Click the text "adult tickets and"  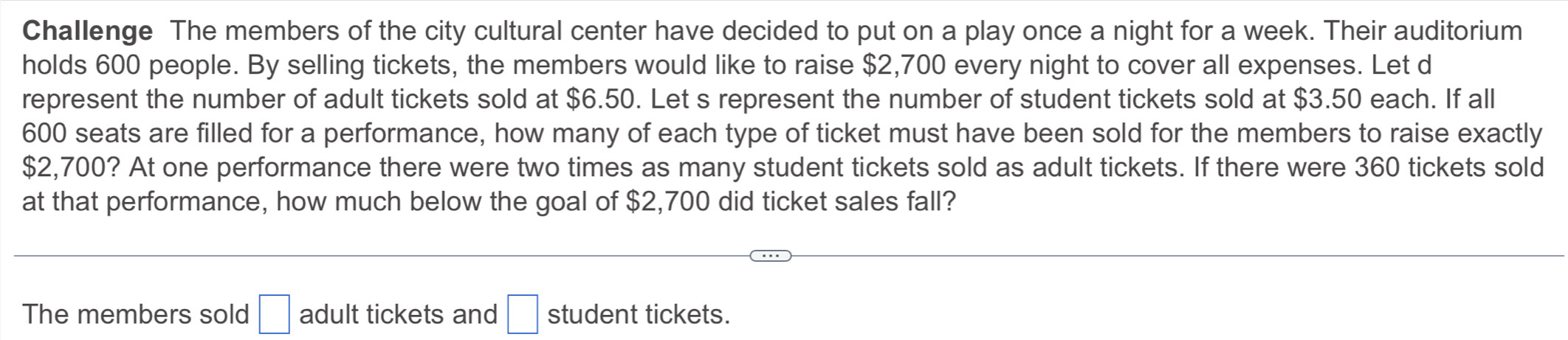pos(398,314)
